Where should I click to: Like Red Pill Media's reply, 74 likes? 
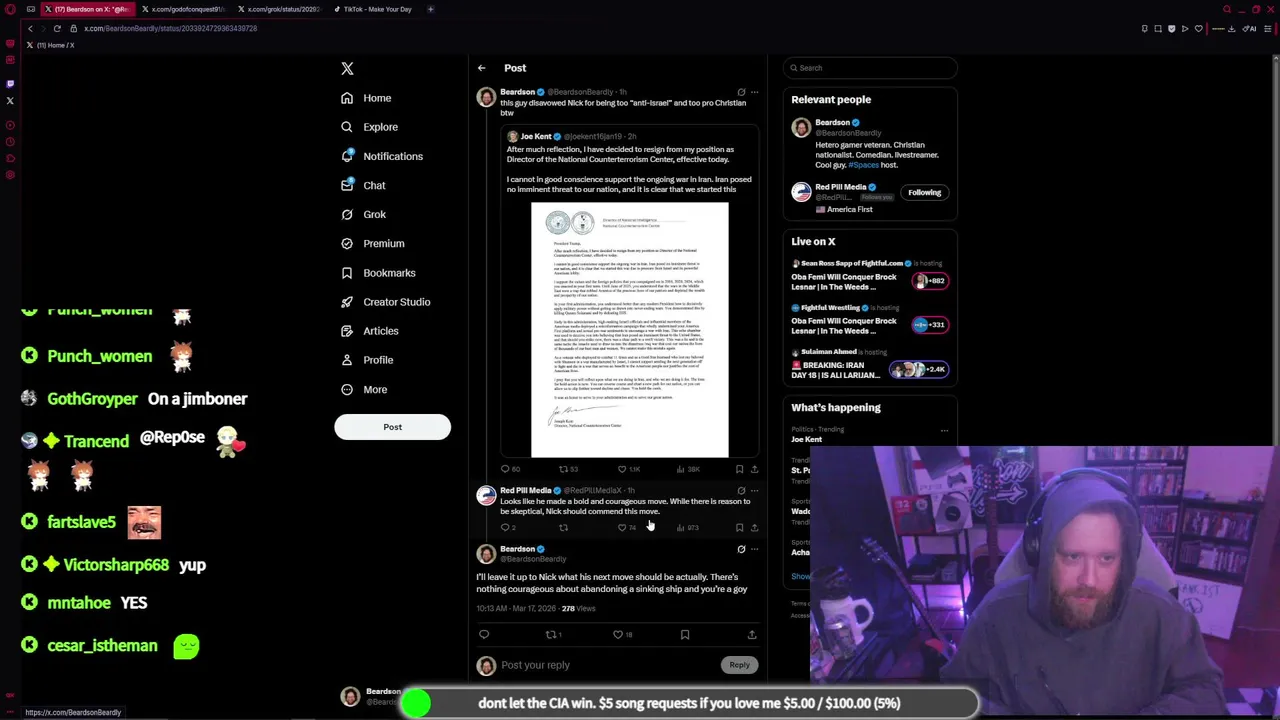tap(626, 527)
